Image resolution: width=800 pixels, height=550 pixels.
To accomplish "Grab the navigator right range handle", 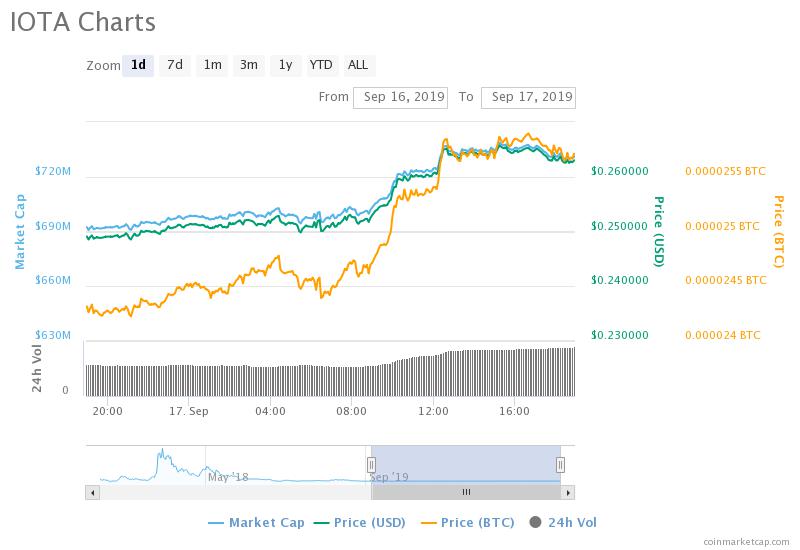I will coord(560,465).
